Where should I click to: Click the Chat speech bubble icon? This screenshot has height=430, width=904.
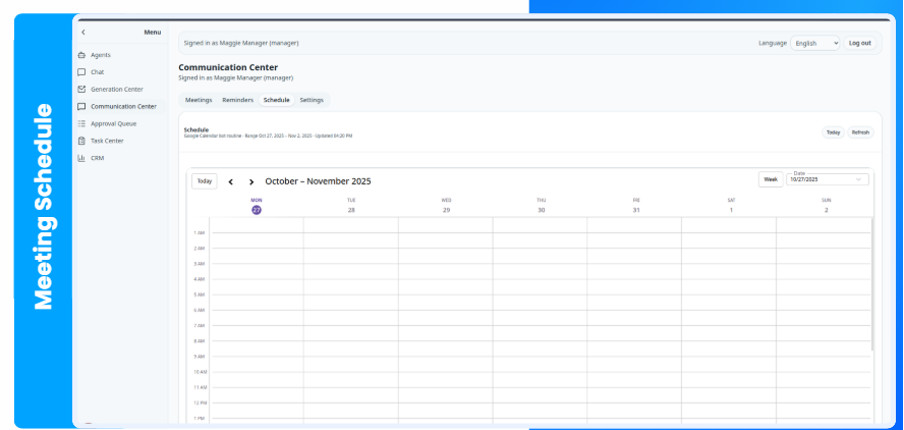[81, 72]
